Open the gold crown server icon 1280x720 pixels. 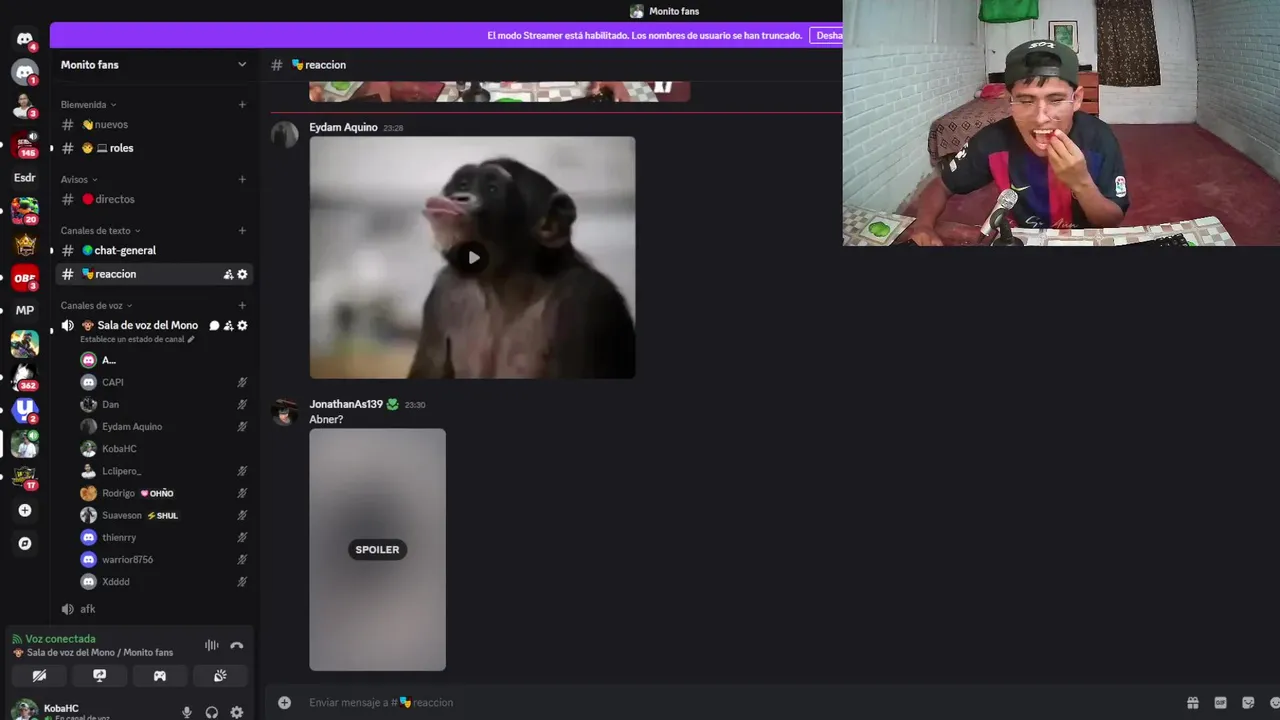pyautogui.click(x=25, y=244)
